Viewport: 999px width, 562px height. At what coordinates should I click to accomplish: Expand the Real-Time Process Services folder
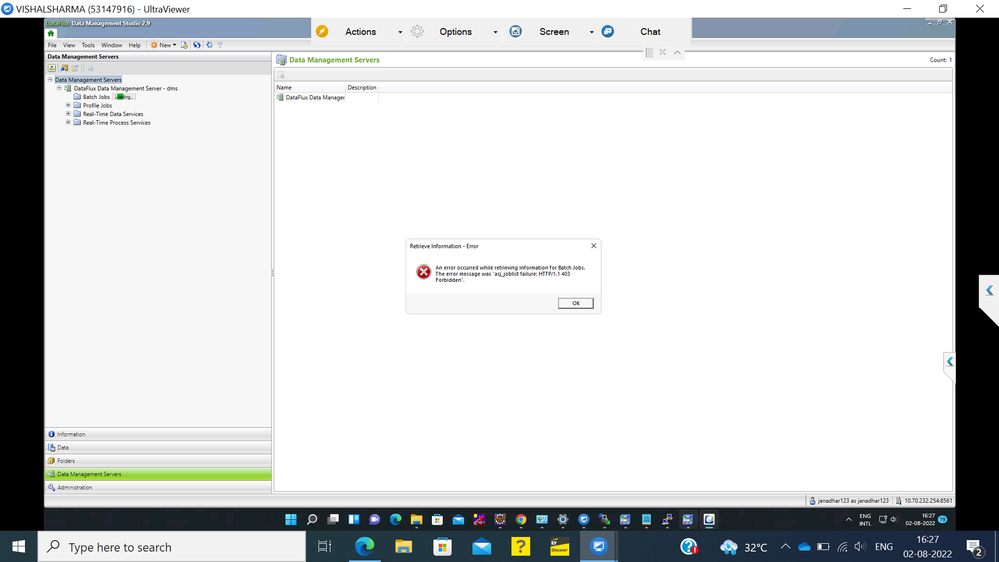68,122
